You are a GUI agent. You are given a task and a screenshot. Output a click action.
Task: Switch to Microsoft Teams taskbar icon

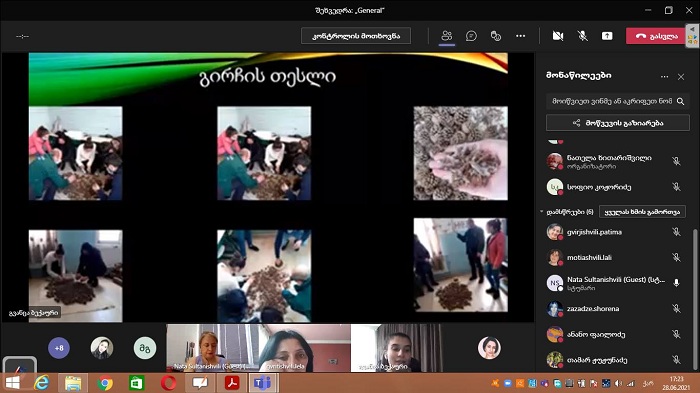point(263,383)
